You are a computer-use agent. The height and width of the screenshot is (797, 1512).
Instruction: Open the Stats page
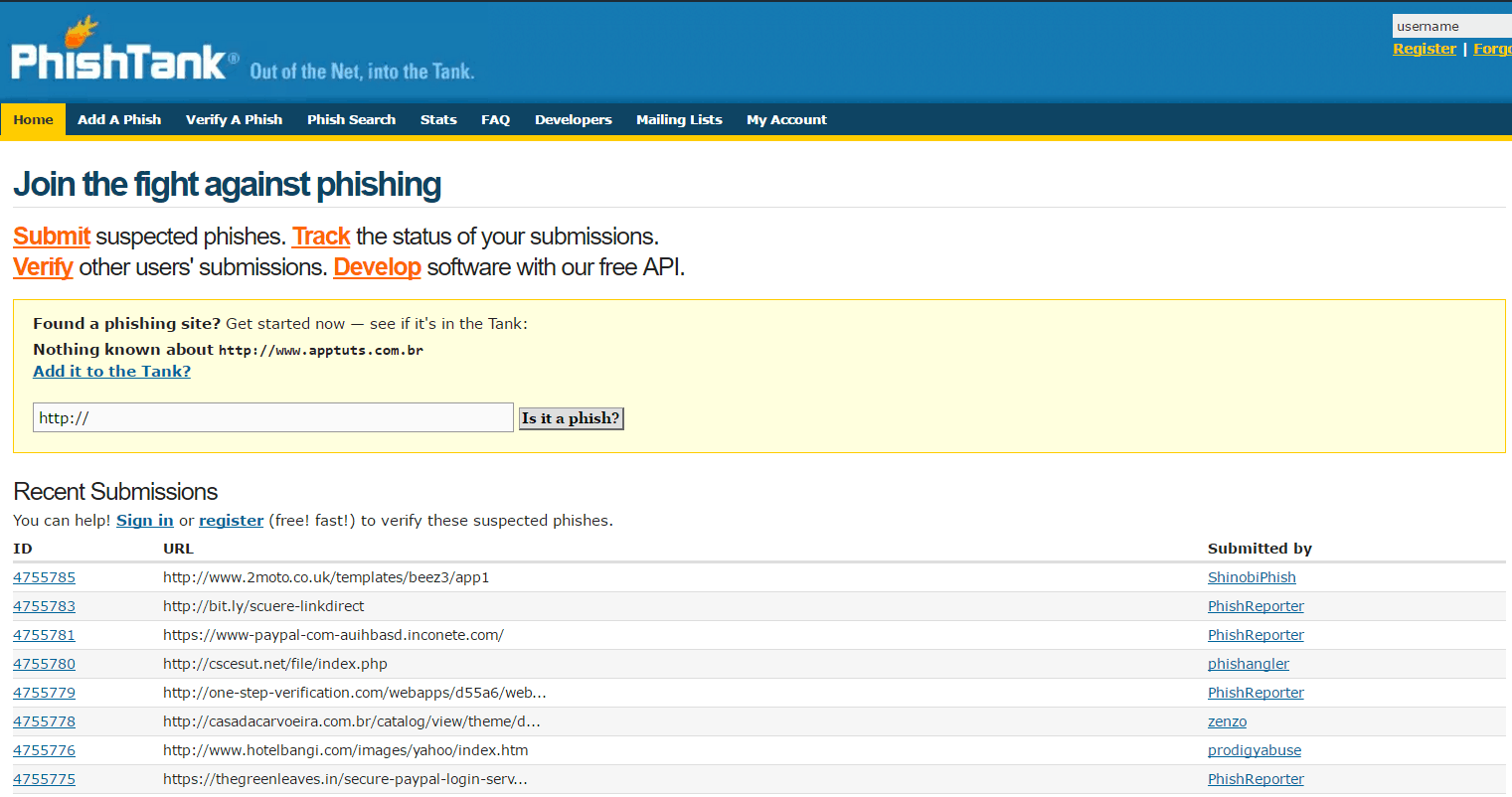(438, 119)
